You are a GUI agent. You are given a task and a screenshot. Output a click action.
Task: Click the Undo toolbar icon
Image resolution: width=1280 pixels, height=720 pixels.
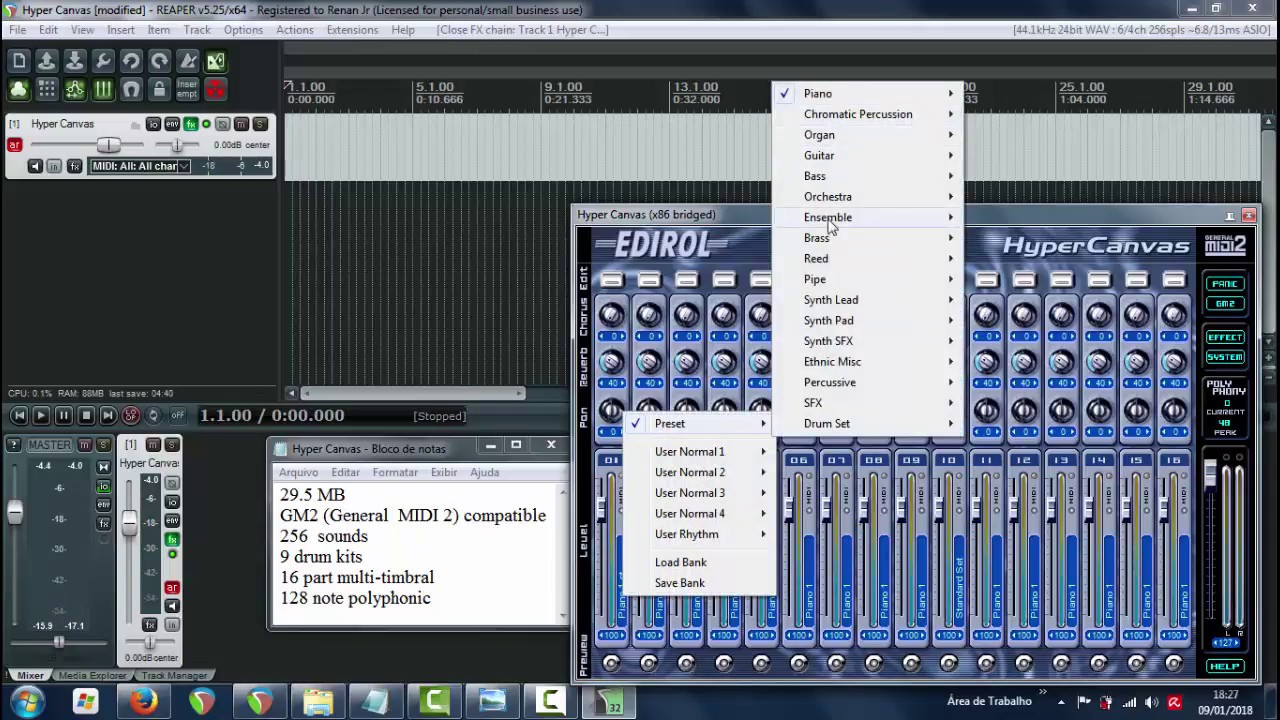[131, 61]
